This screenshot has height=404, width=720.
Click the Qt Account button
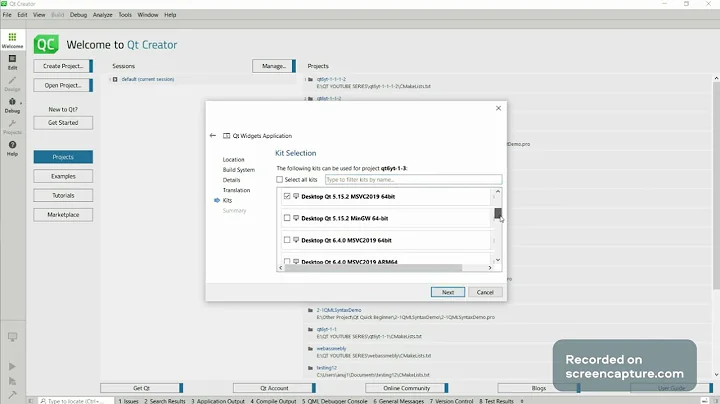(x=274, y=388)
